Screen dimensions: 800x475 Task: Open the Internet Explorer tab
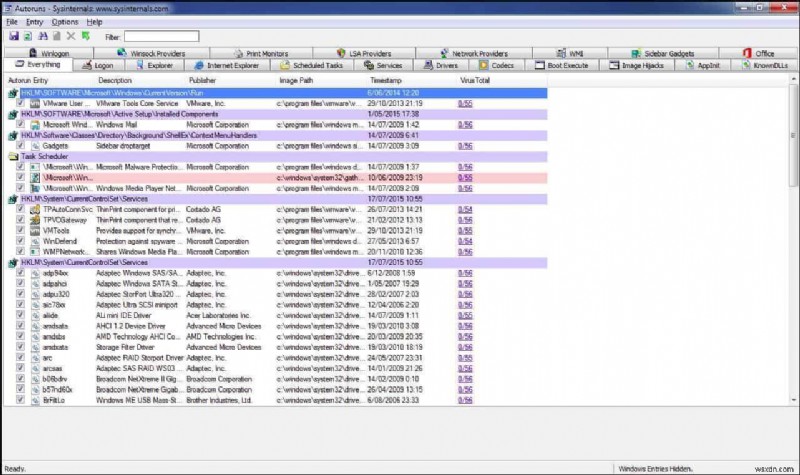coord(227,65)
